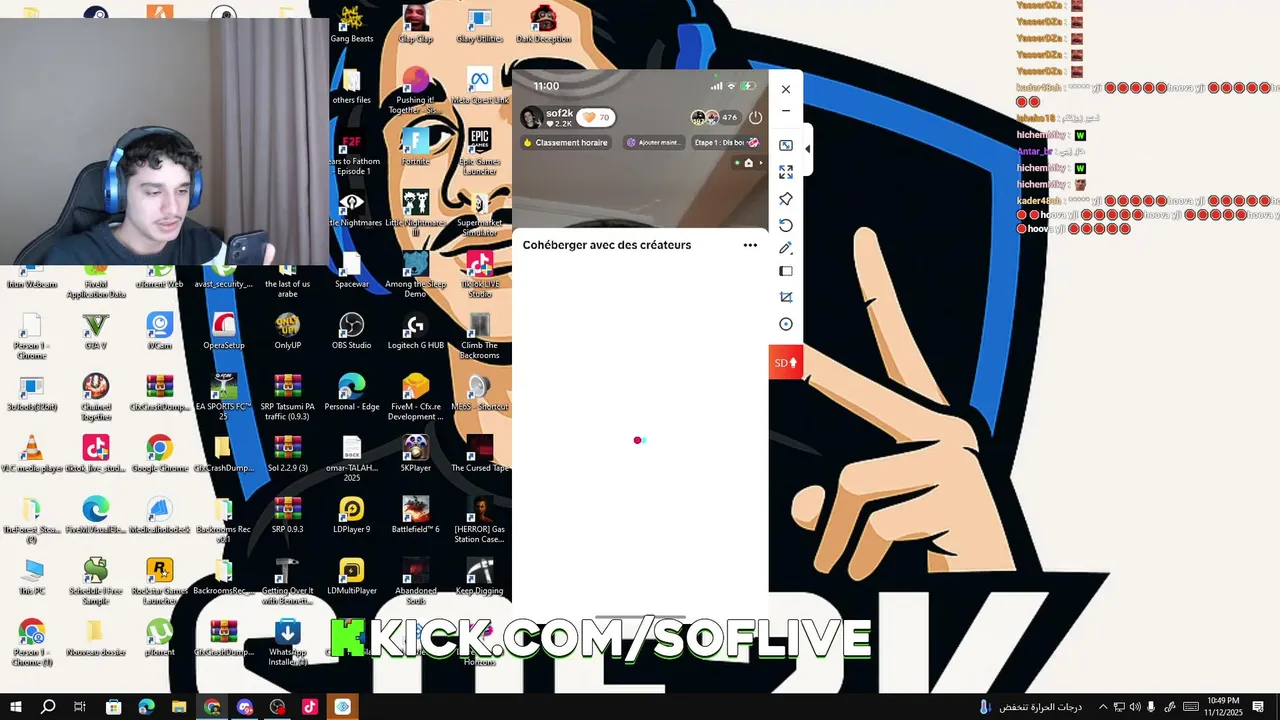This screenshot has height=720, width=1280.
Task: Select the TikTok LIVE Studio desktop icon
Action: coord(479,271)
